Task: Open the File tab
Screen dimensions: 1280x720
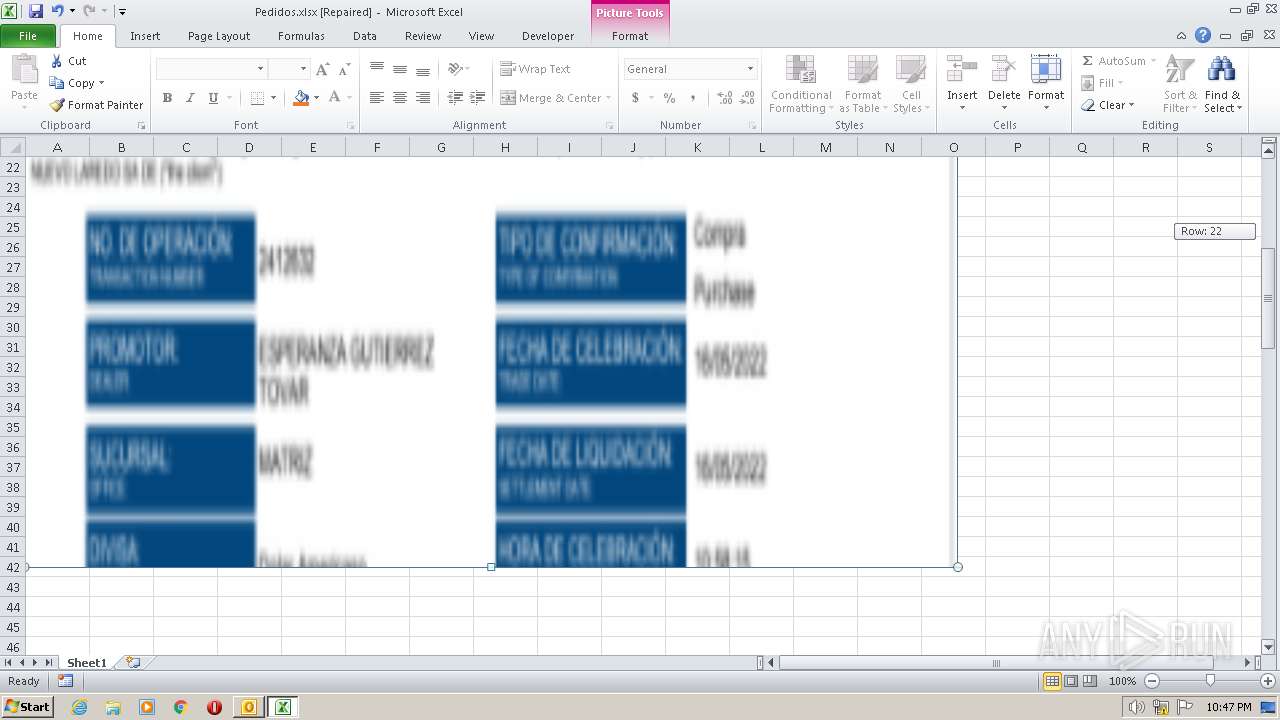Action: (x=28, y=36)
